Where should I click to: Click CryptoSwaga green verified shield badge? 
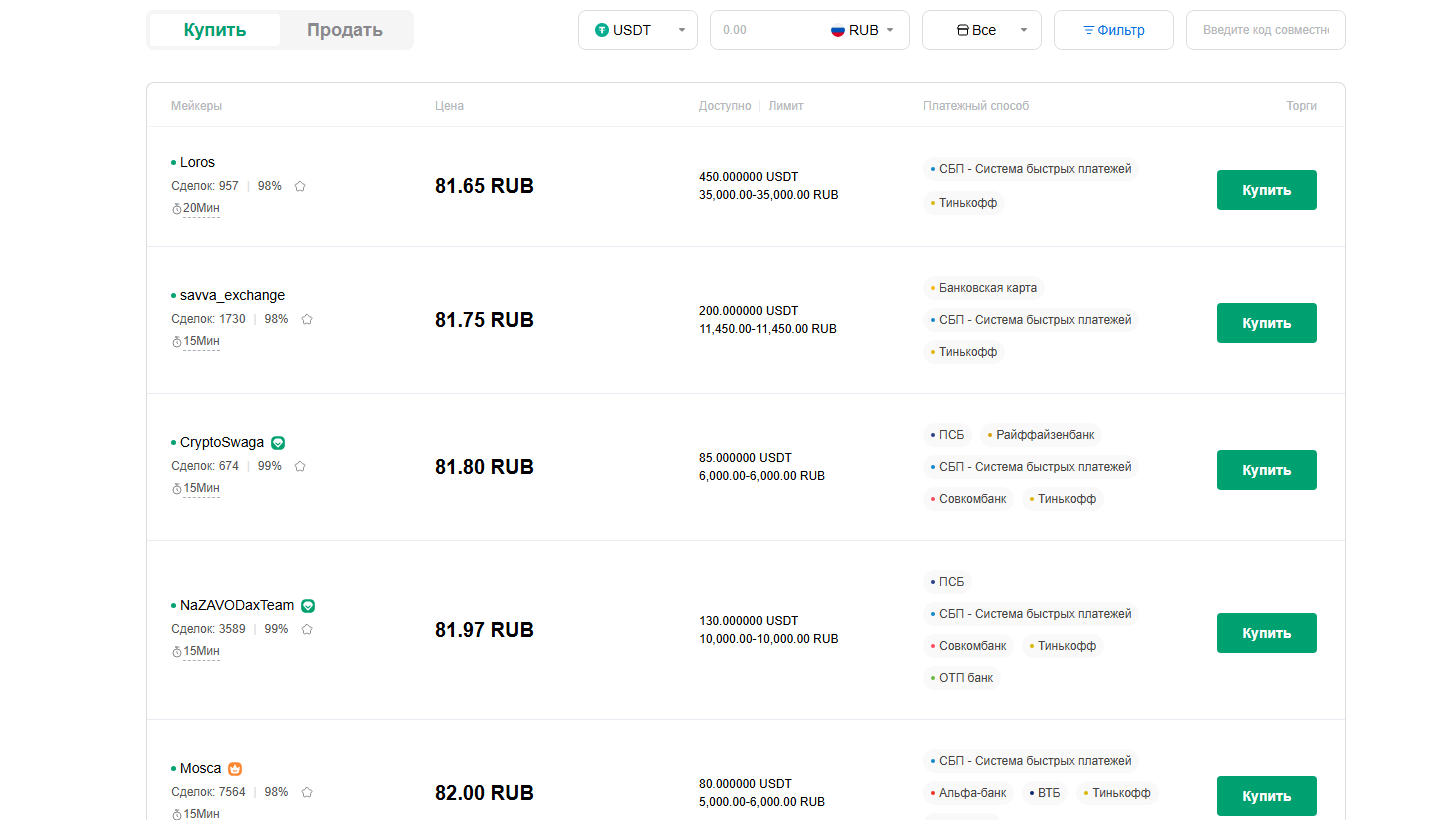pos(279,443)
